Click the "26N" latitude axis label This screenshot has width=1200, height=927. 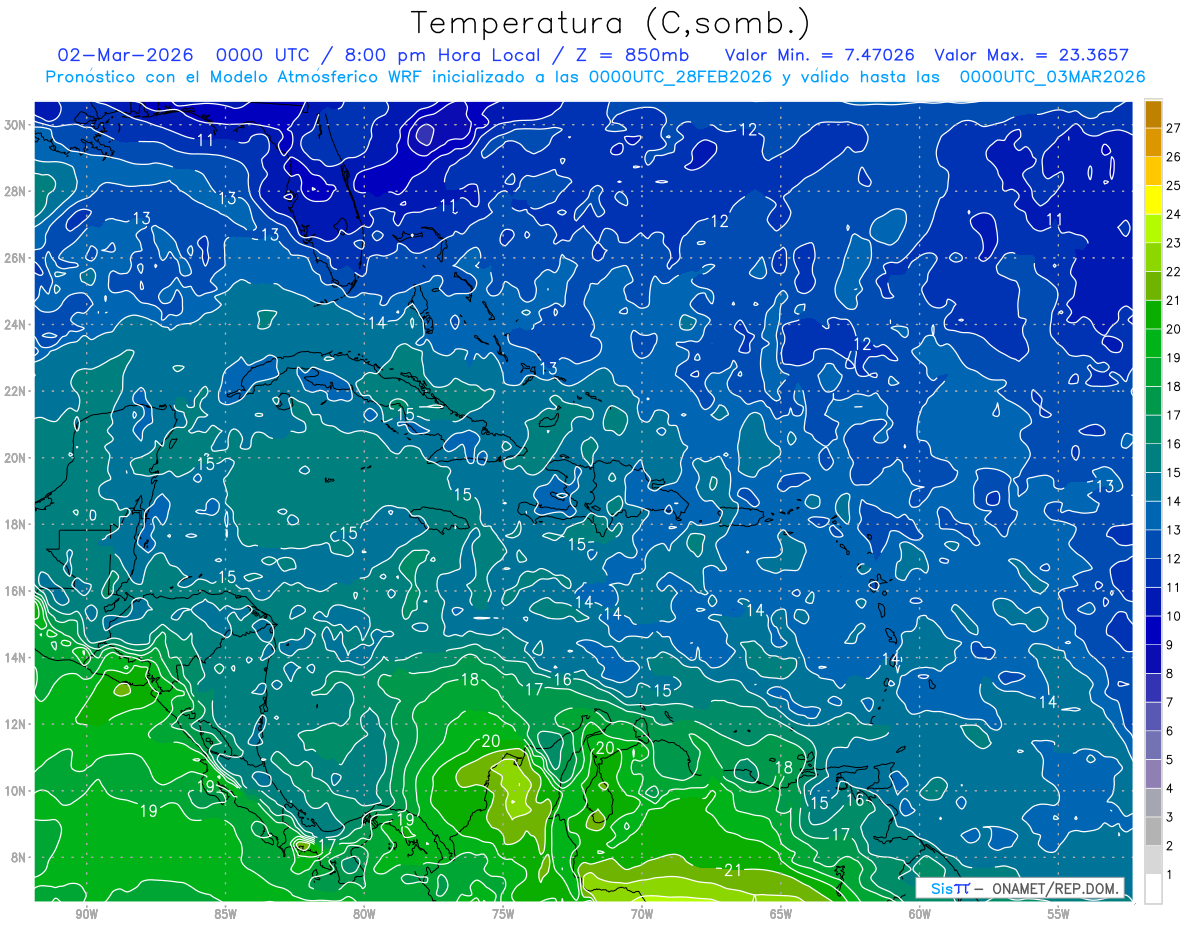(15, 257)
